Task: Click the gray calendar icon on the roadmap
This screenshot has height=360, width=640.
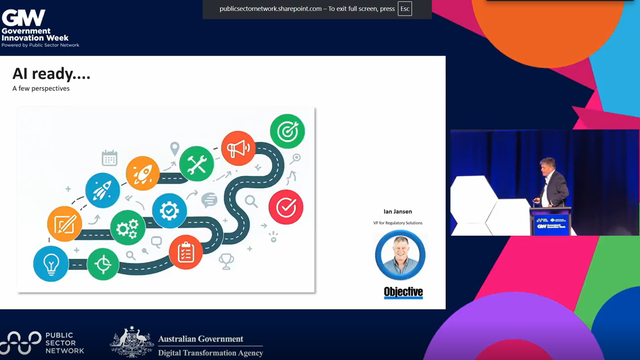Action: [109, 158]
